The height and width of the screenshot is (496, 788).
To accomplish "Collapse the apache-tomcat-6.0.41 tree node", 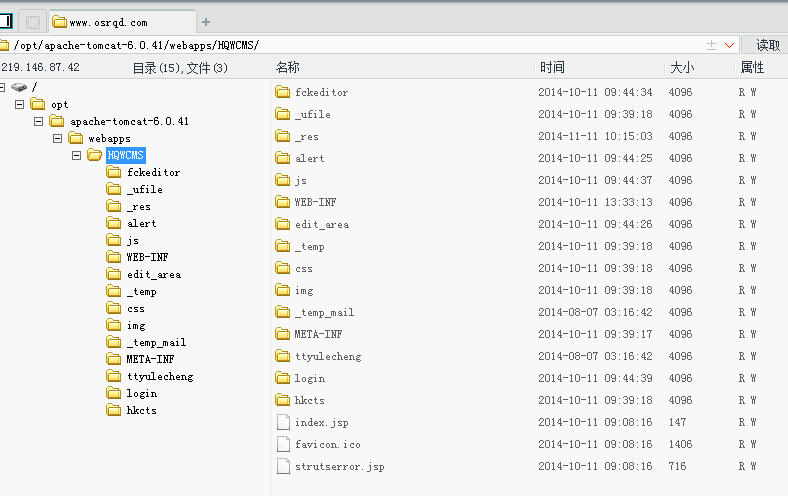I will pyautogui.click(x=39, y=122).
